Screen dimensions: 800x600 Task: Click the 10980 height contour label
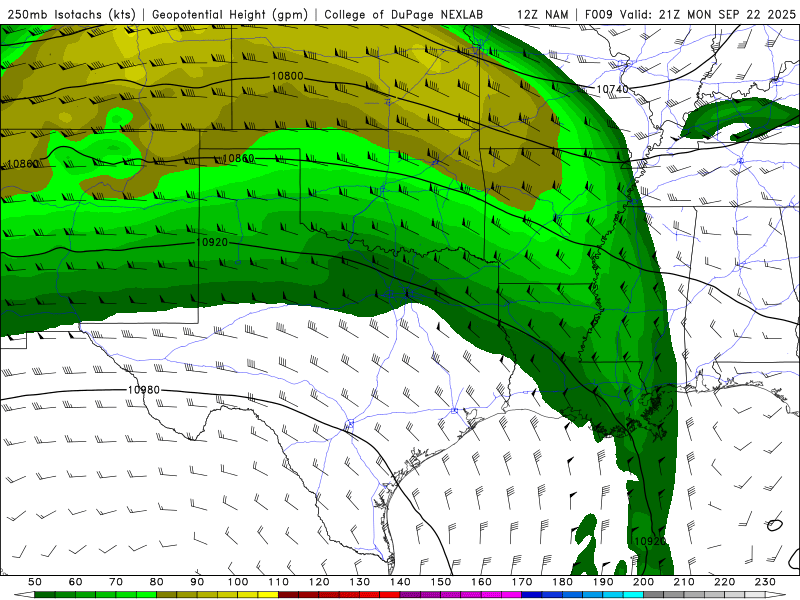[144, 390]
